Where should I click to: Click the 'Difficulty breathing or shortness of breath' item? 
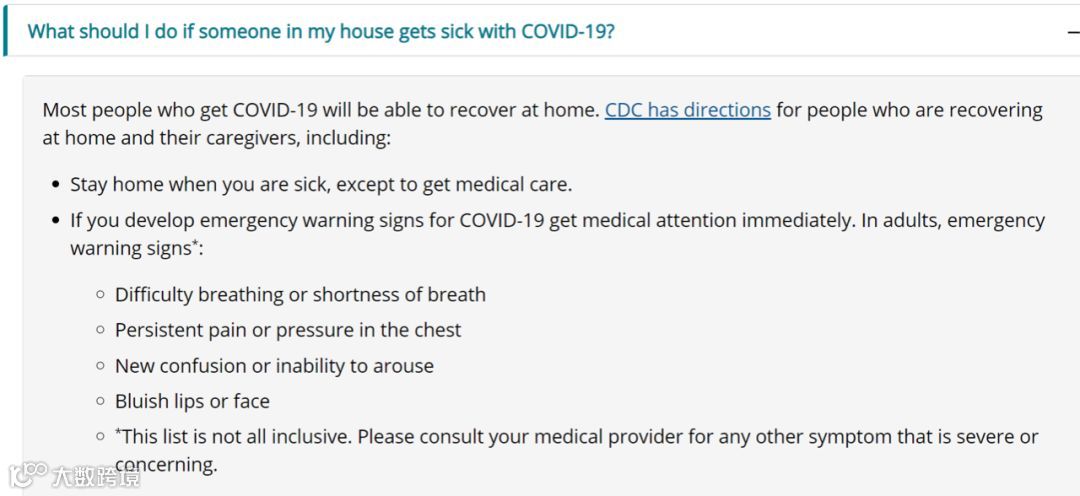click(300, 295)
